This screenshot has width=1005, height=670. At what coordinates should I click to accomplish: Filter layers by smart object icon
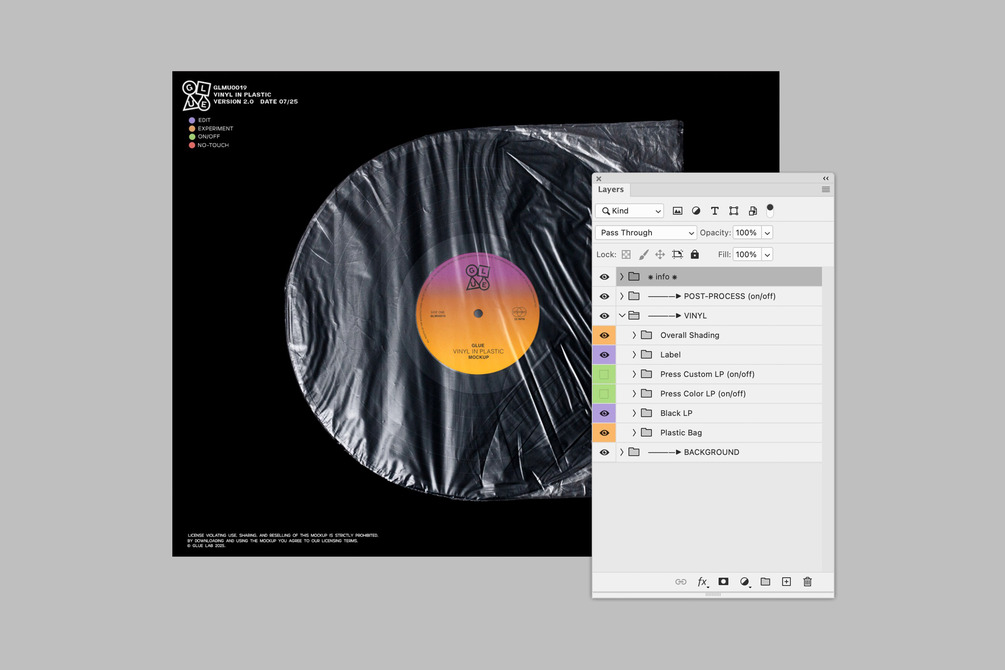click(752, 211)
